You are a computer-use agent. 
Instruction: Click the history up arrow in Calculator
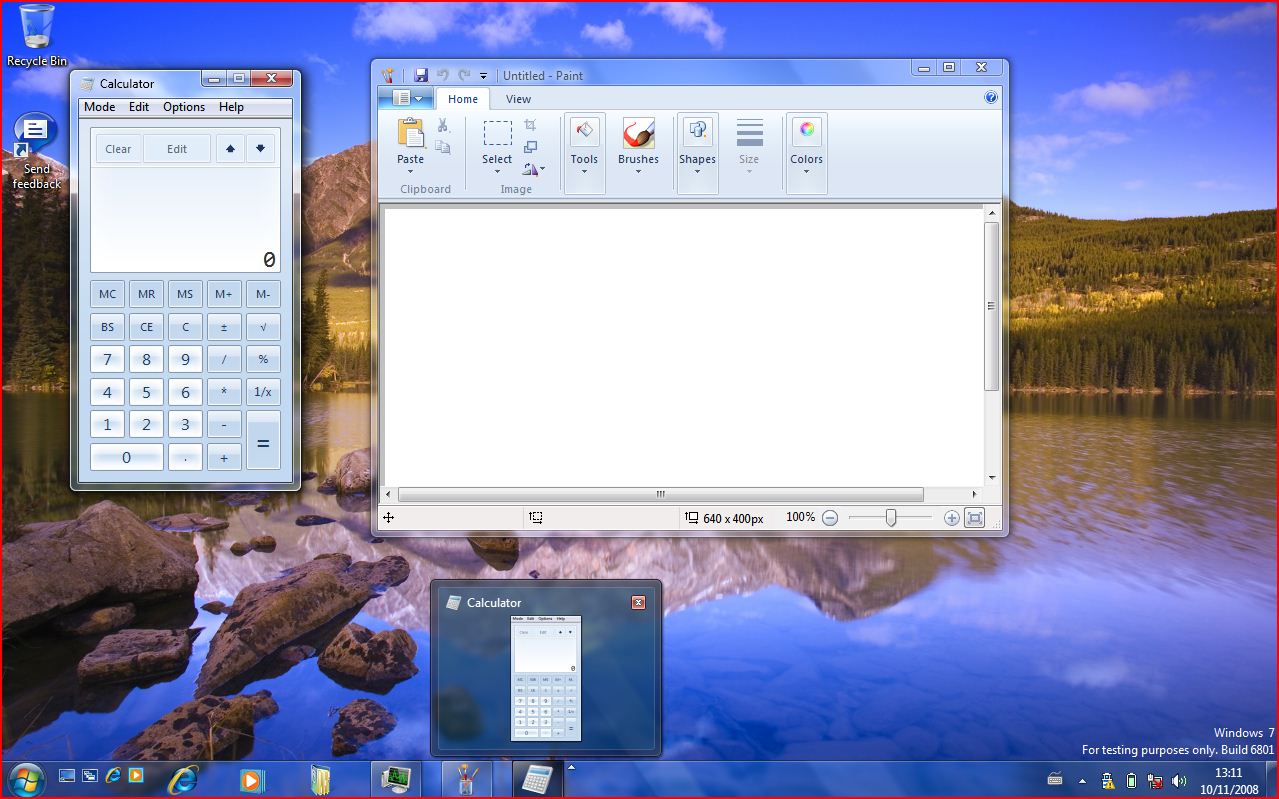(x=230, y=149)
